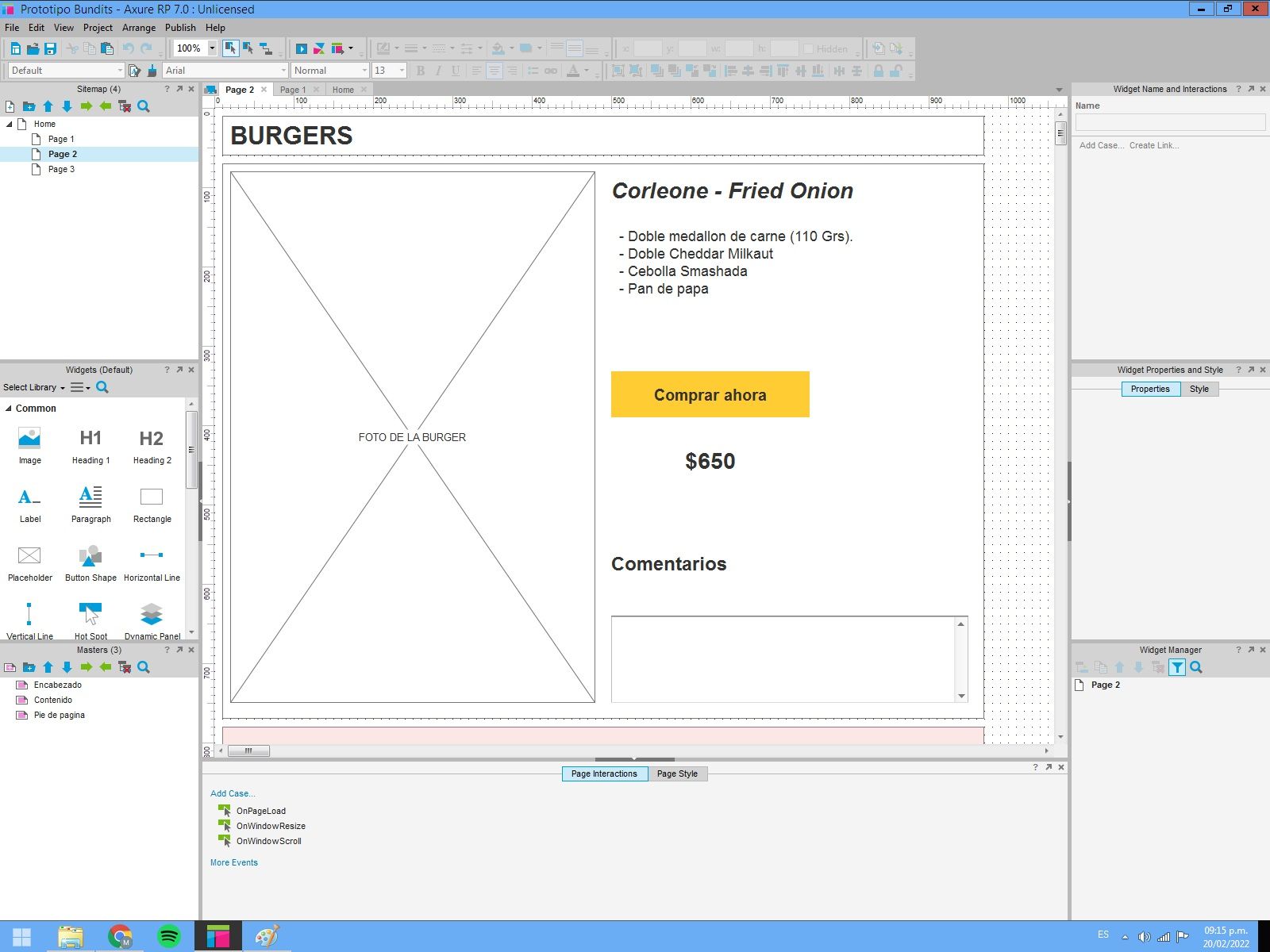Select the Hot Spot widget
Viewport: 1270px width, 952px height.
(x=90, y=622)
